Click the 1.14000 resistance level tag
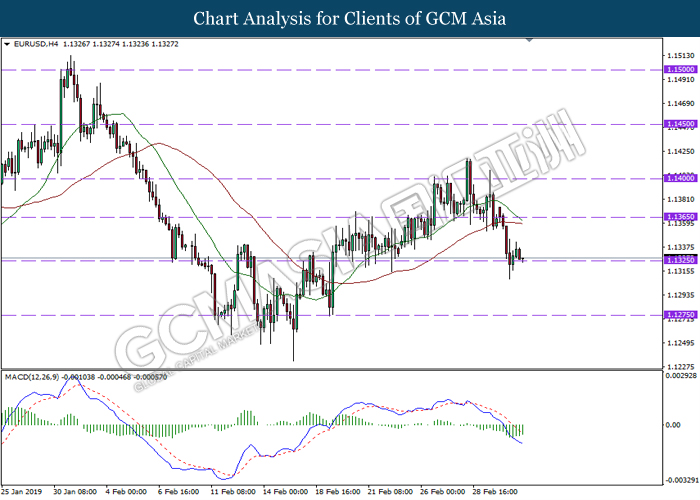700x500 pixels. point(681,178)
